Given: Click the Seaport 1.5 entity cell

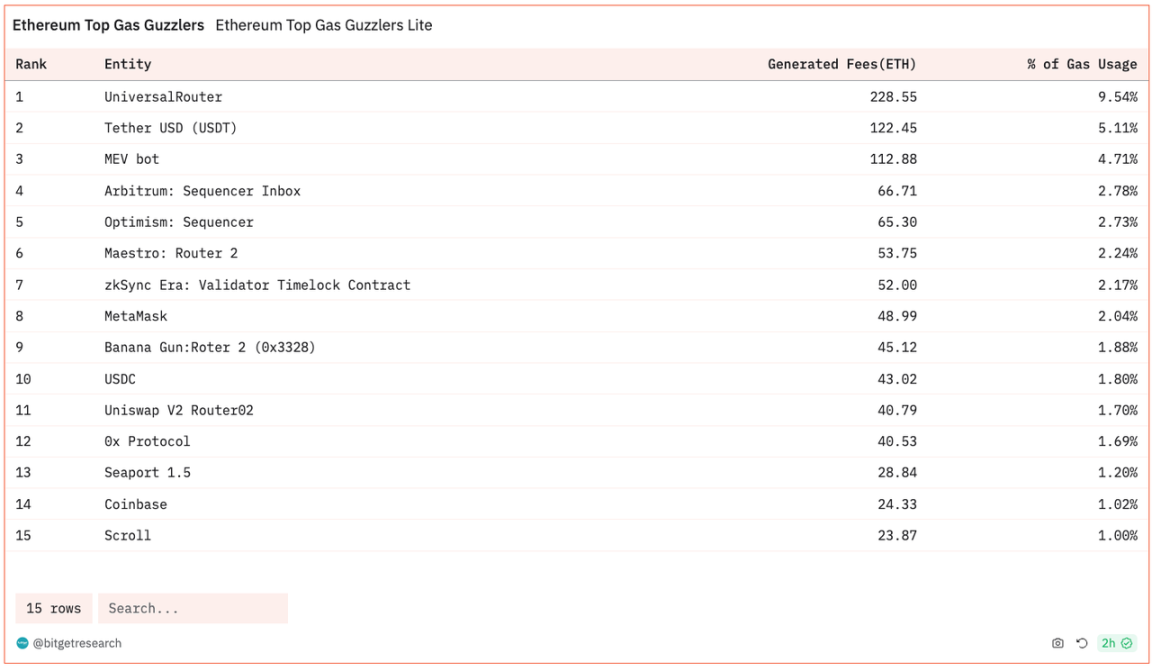Looking at the screenshot, I should [x=147, y=473].
